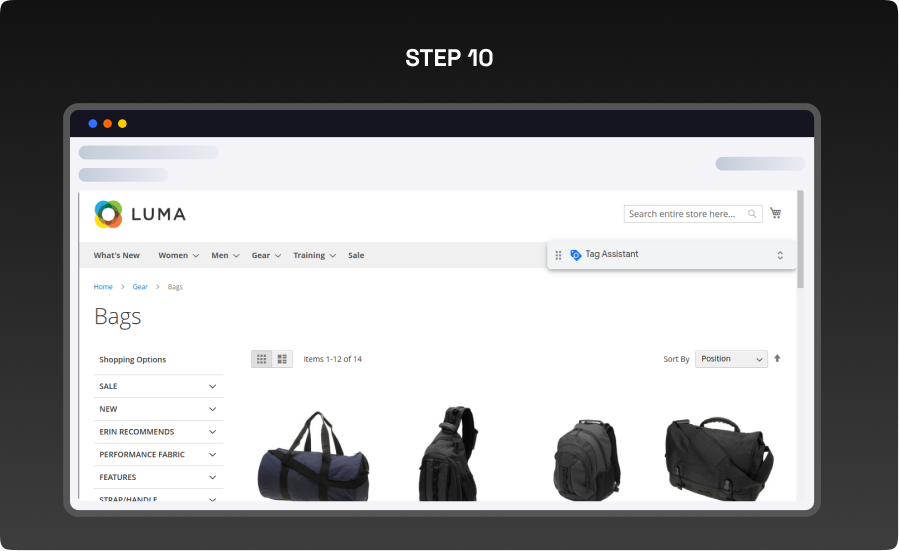The height and width of the screenshot is (551, 899).
Task: Click the LUMA logo icon
Action: point(108,214)
